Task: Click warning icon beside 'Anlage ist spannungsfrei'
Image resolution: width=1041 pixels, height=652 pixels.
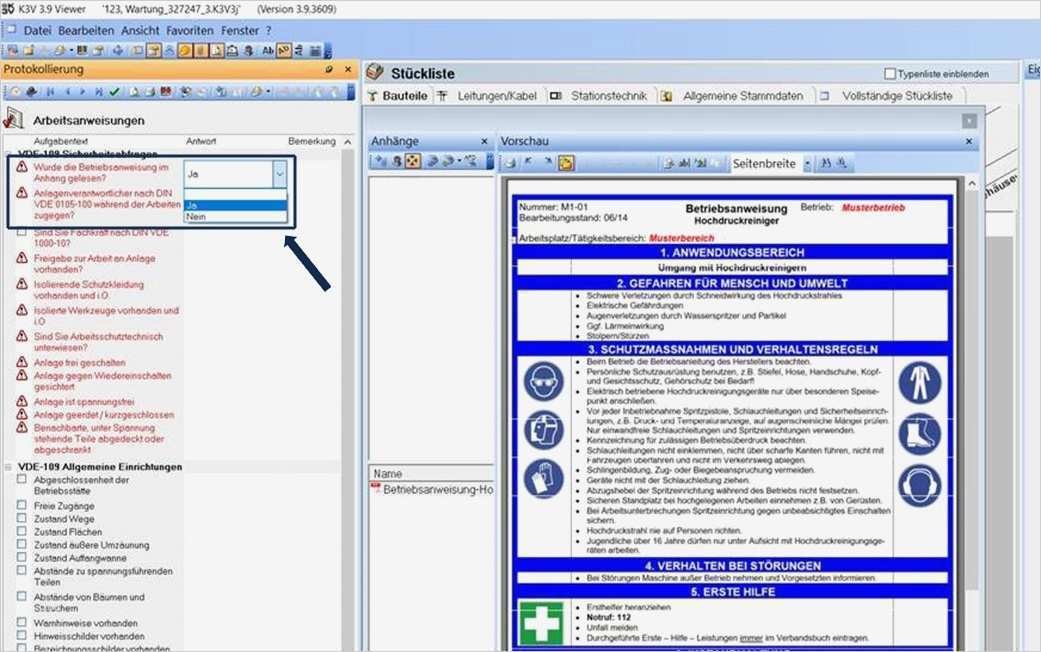Action: [x=22, y=401]
